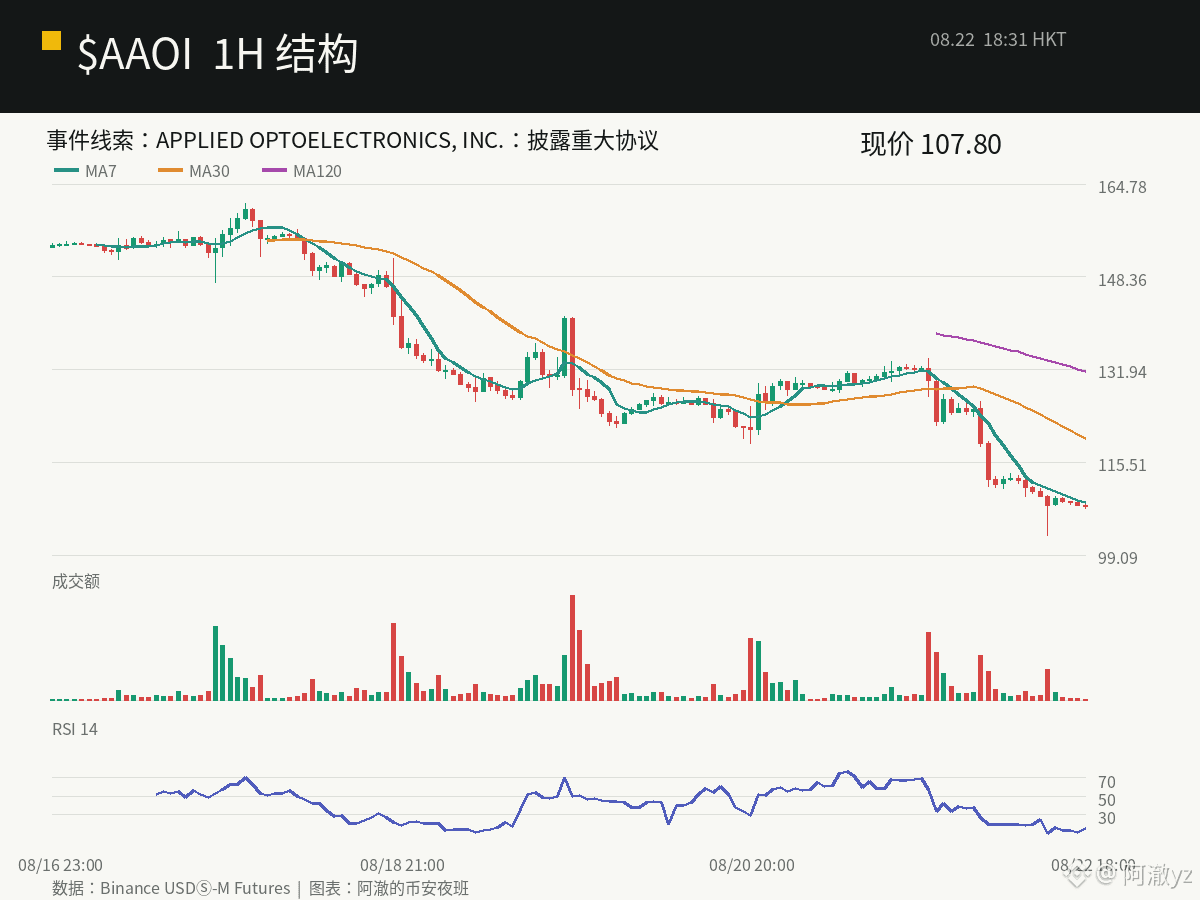The image size is (1200, 900).
Task: Click the purple MA120 line's left end
Action: [x=938, y=333]
